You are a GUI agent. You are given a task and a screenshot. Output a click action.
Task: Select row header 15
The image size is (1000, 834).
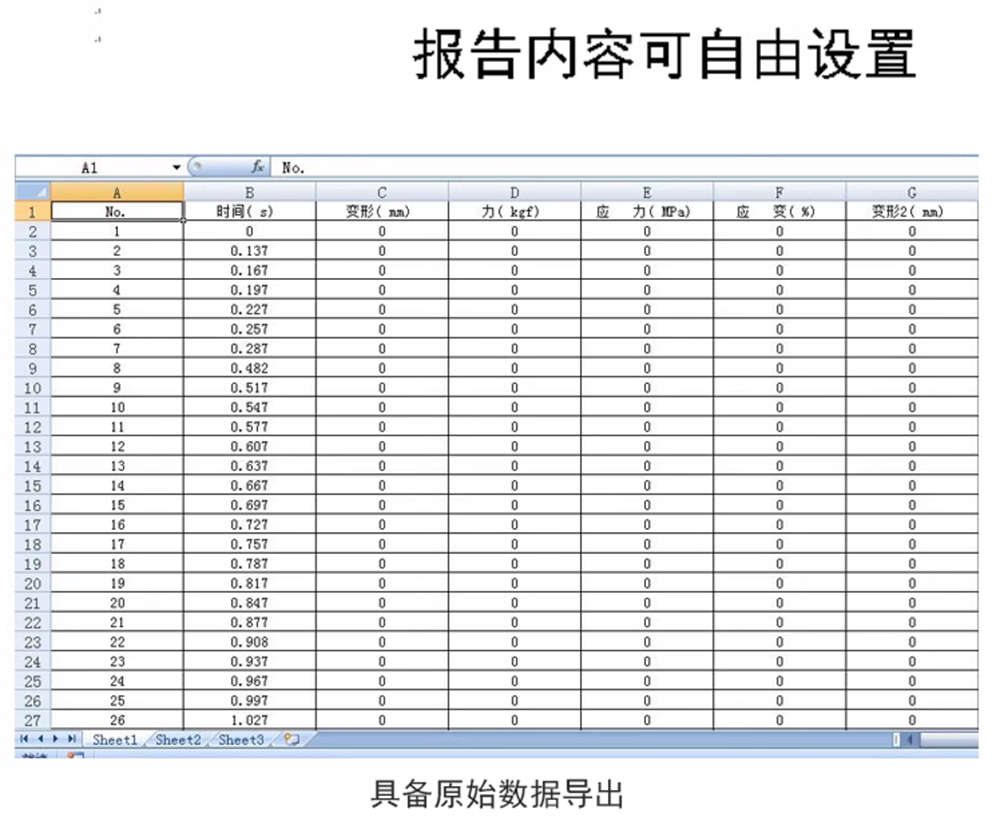click(x=33, y=486)
